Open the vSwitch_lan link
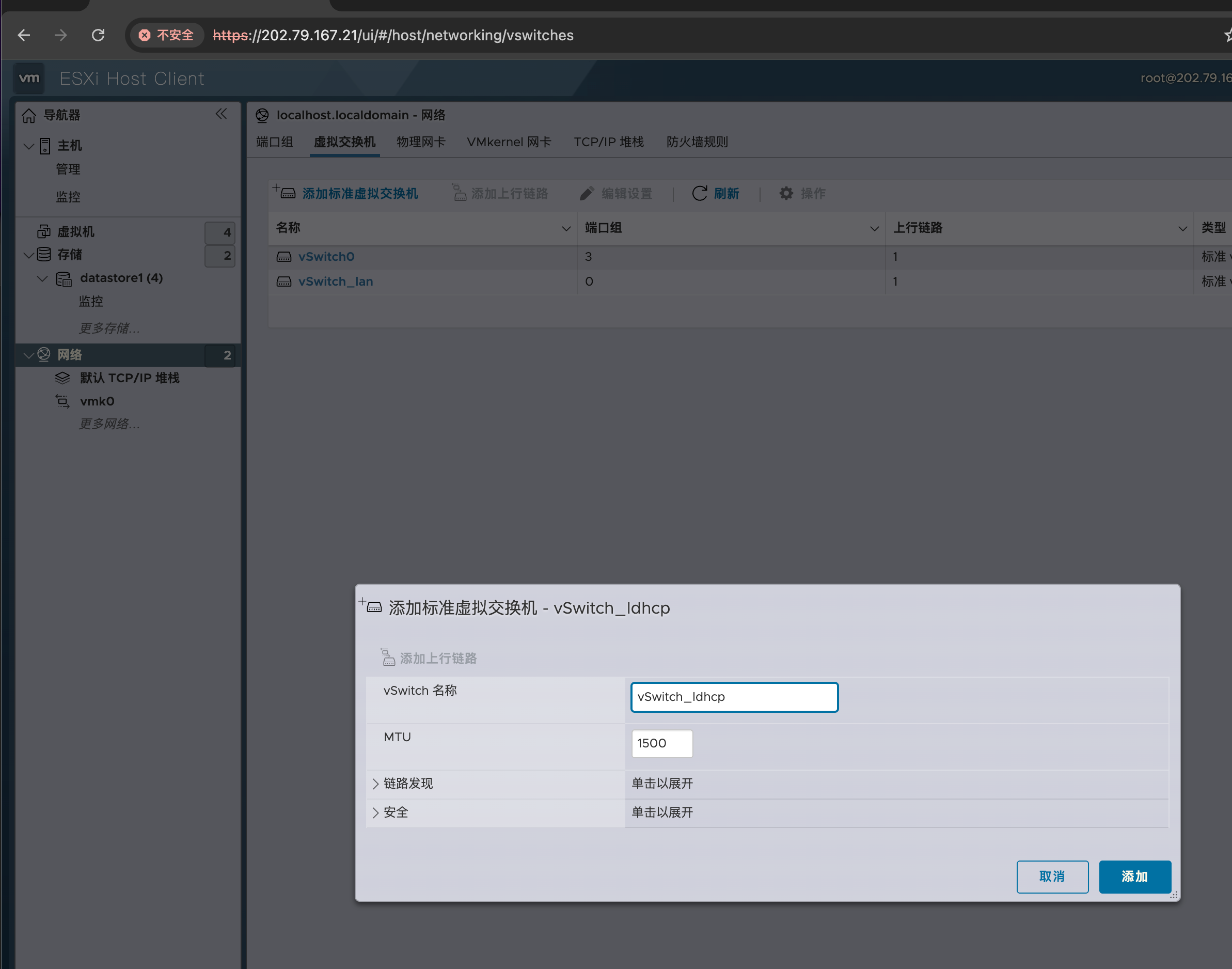Viewport: 1232px width, 969px height. pos(335,282)
